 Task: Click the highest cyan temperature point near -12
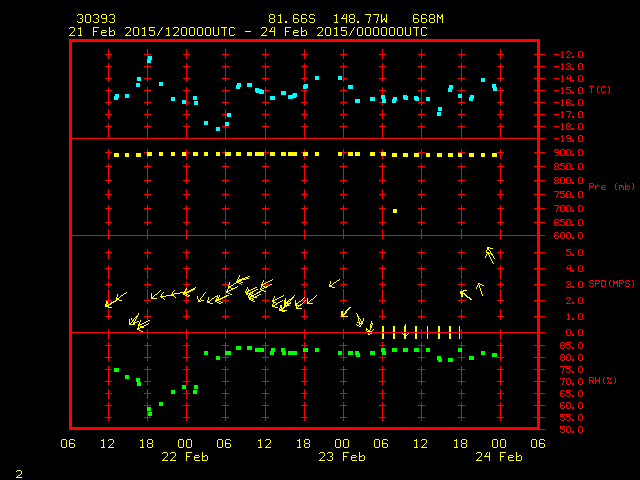click(149, 60)
